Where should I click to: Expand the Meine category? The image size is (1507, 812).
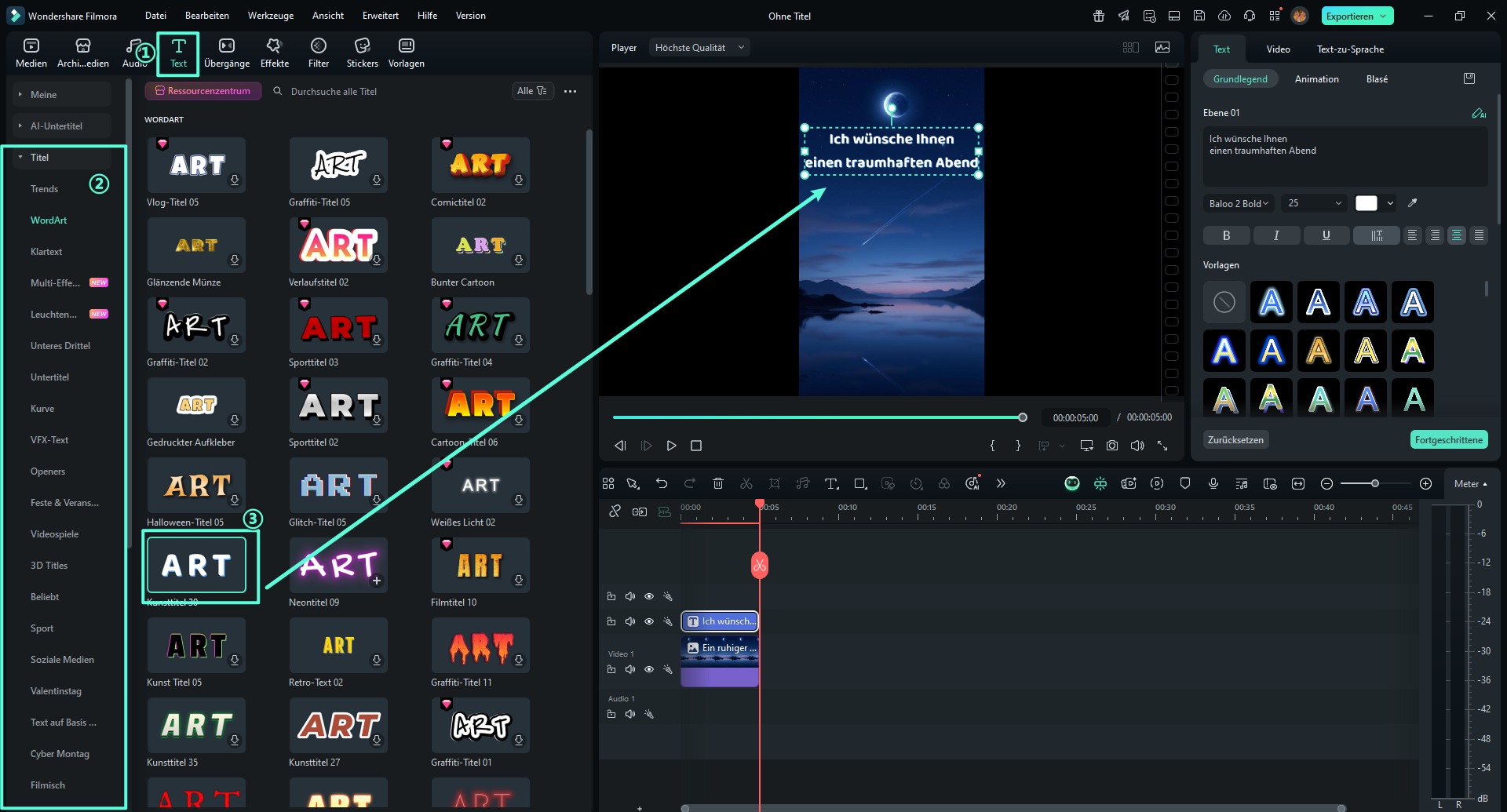click(63, 94)
